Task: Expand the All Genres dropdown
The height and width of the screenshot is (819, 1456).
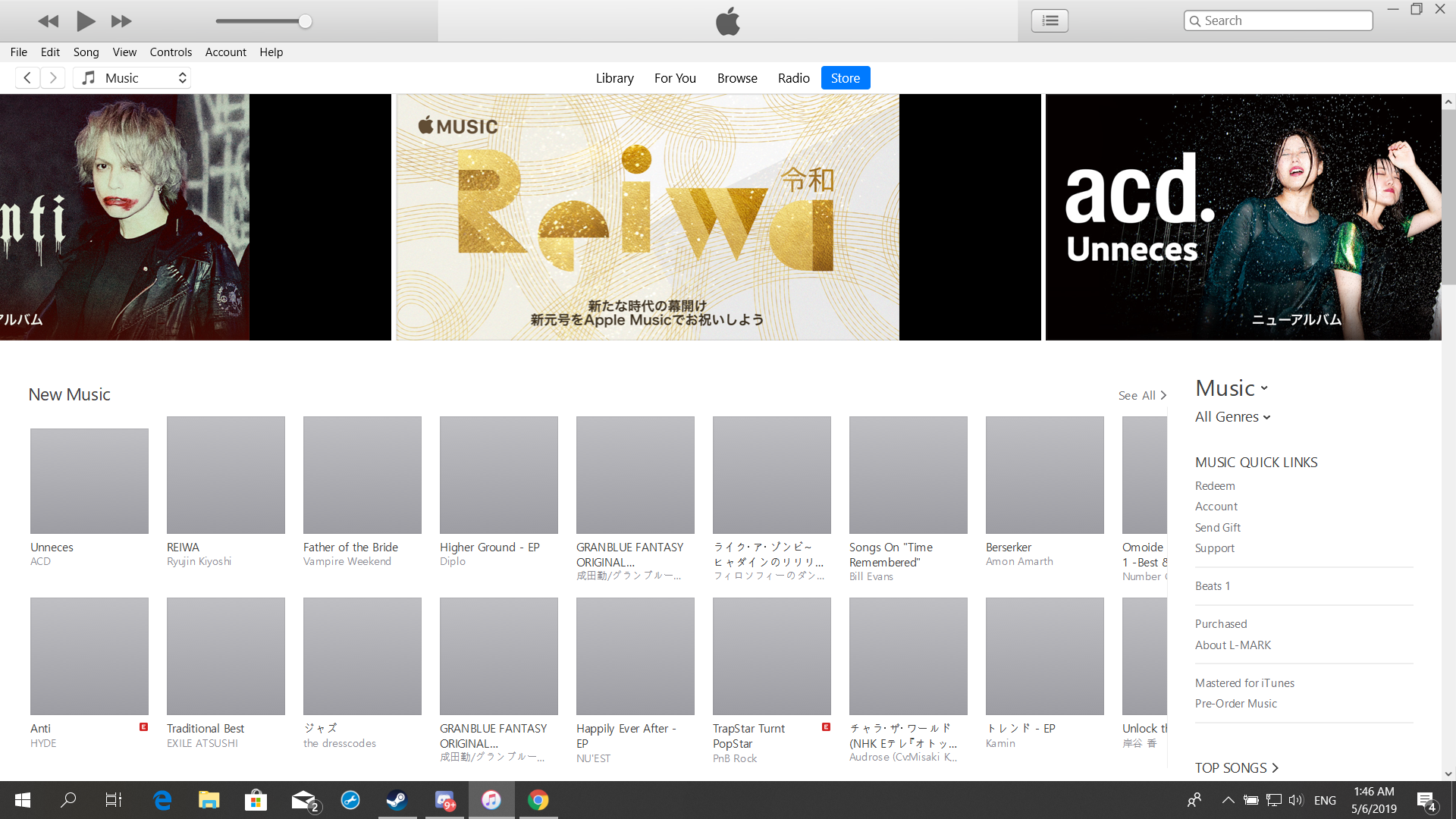Action: click(x=1232, y=417)
